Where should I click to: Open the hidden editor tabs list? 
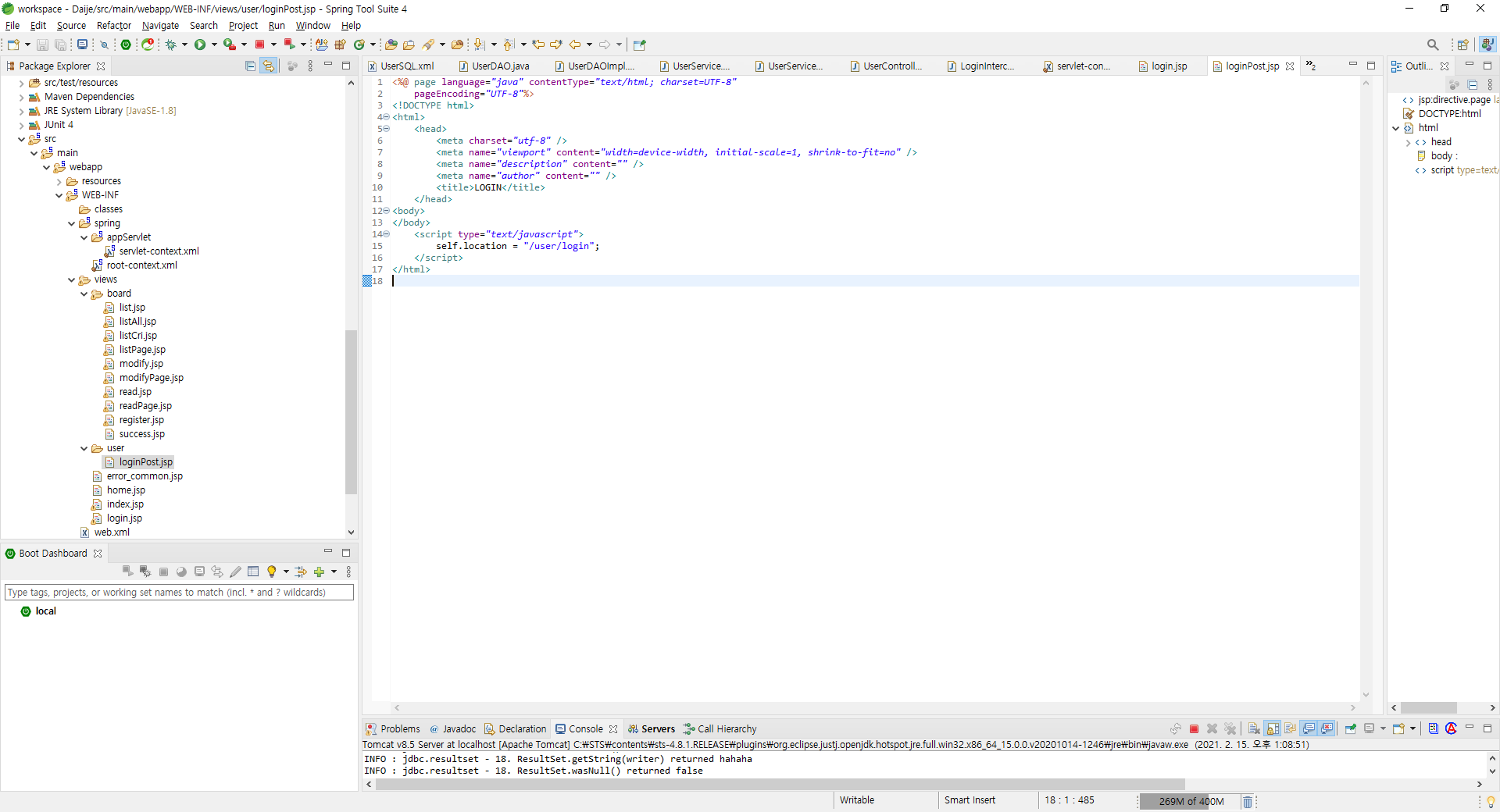point(1311,66)
